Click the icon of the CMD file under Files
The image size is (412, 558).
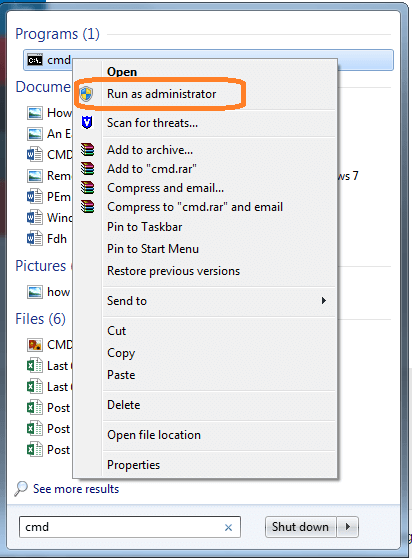[x=35, y=345]
